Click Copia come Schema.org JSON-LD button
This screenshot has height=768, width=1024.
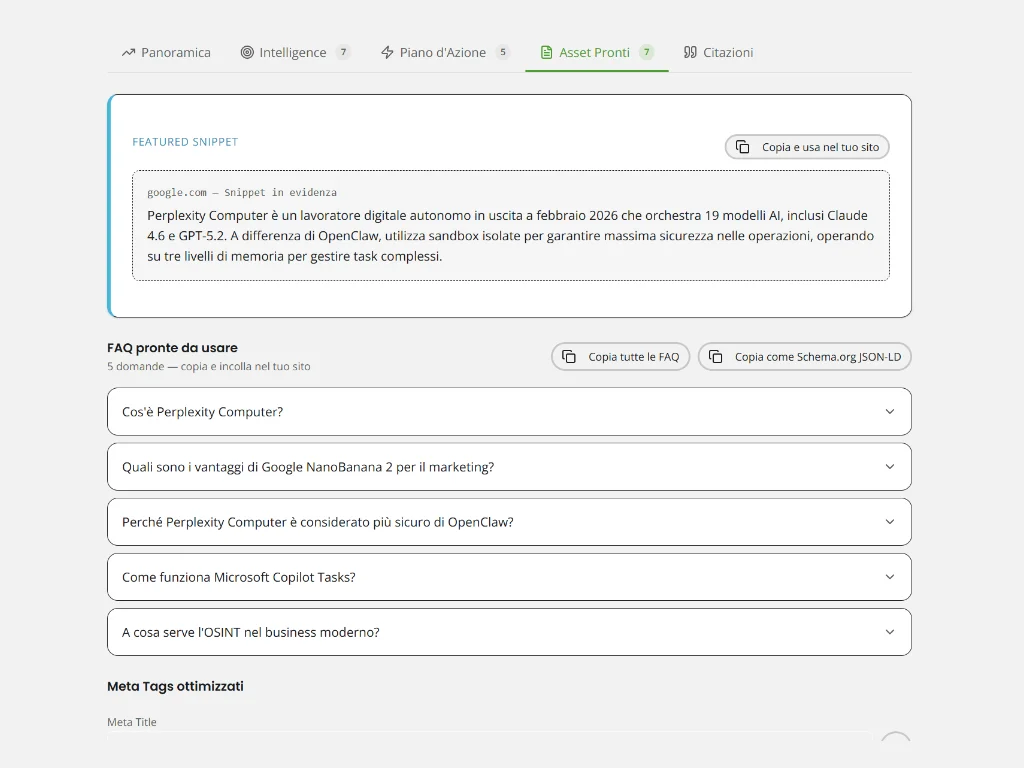click(805, 357)
